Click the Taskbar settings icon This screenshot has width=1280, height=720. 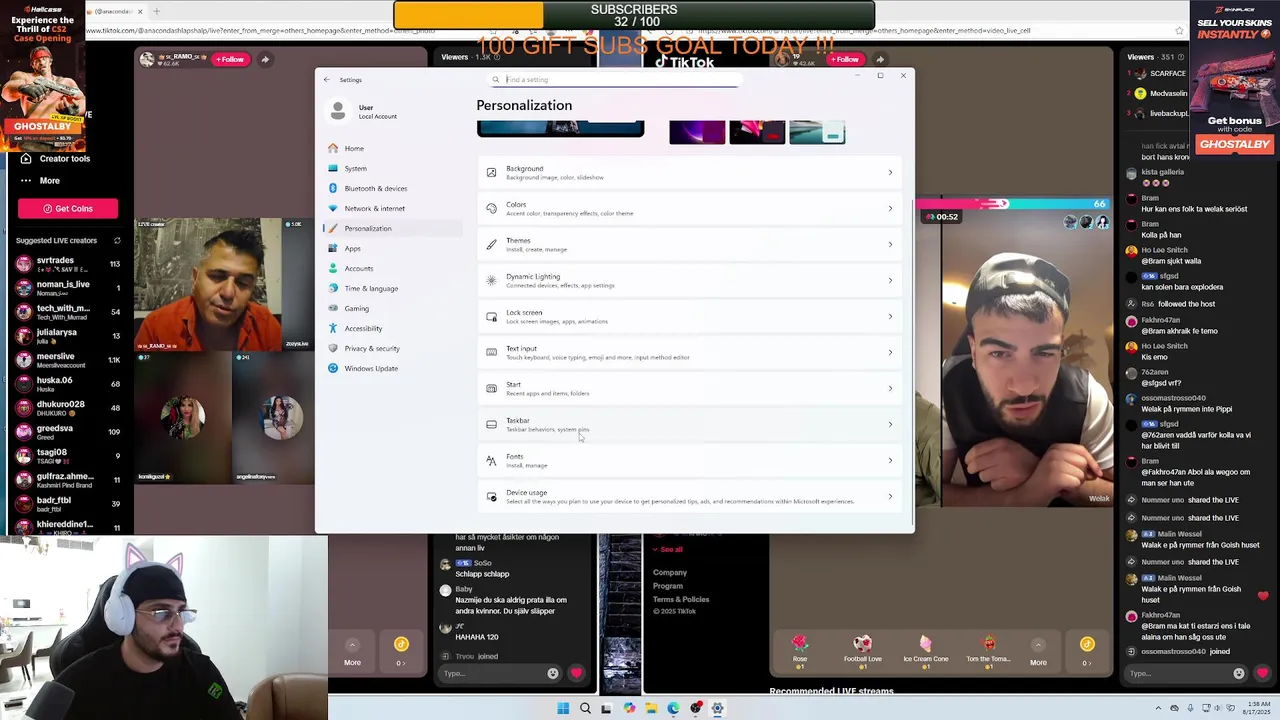pyautogui.click(x=491, y=424)
